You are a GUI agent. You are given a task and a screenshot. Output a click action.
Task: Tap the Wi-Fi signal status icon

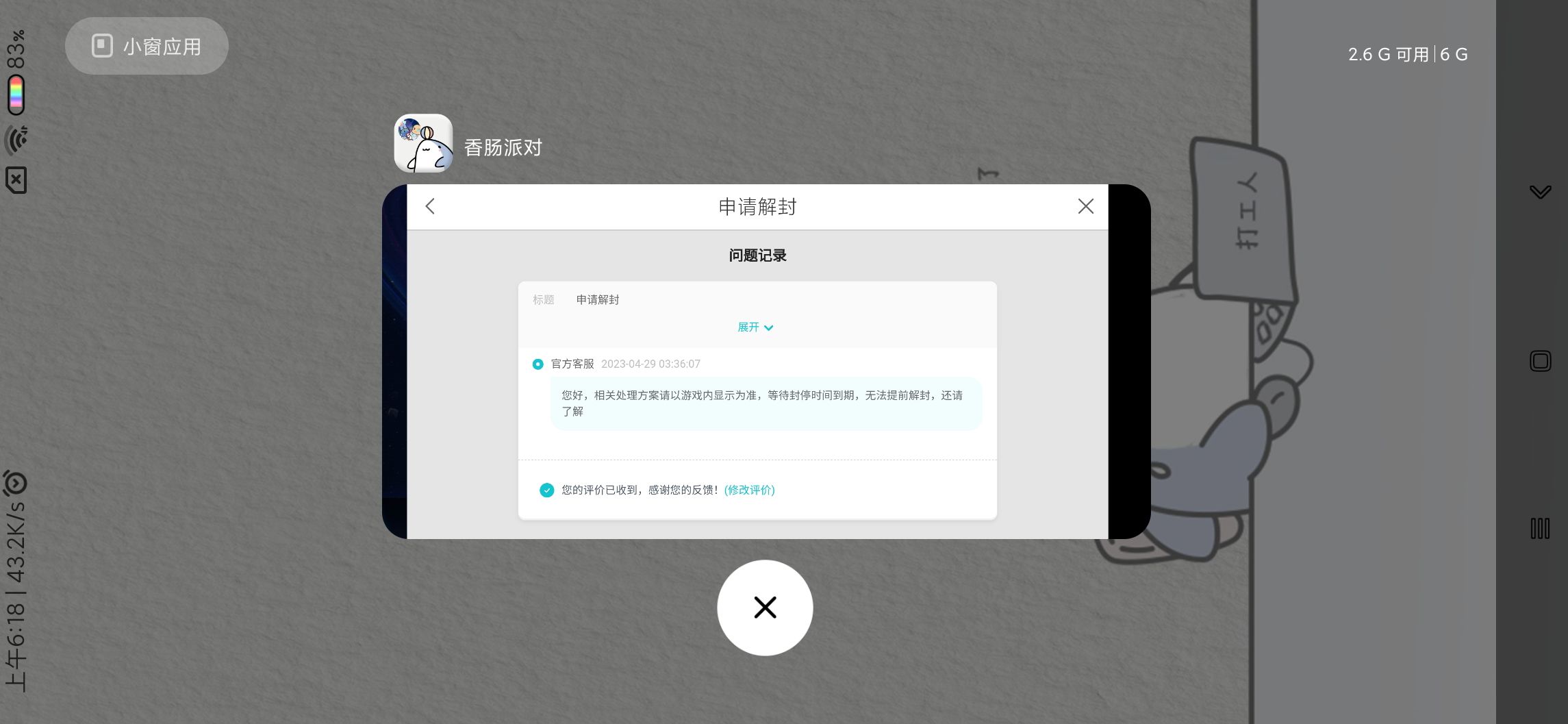[16, 140]
